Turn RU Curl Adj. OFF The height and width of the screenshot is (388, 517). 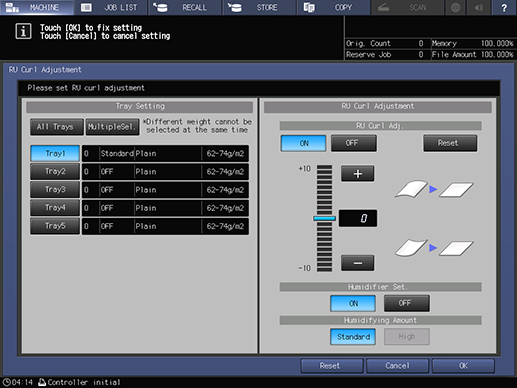(354, 143)
